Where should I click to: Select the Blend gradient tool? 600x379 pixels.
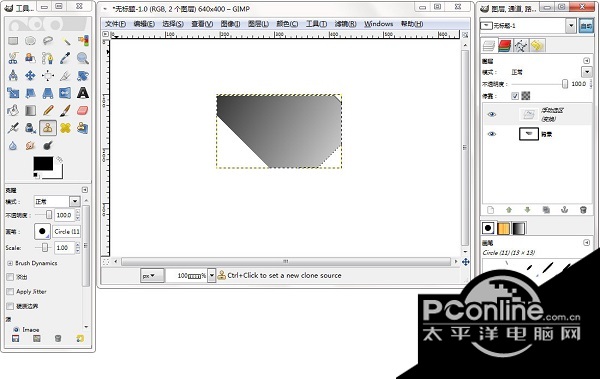click(30, 111)
